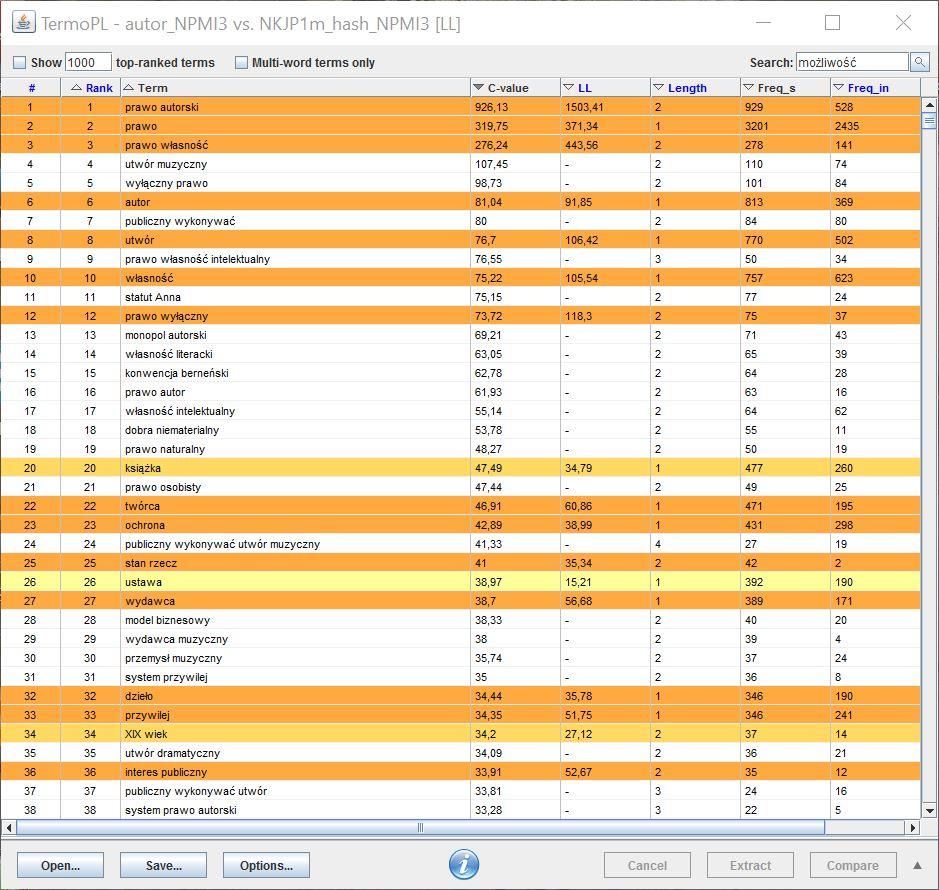The width and height of the screenshot is (939, 890).
Task: Select the term row 'przemysł muzyczny'
Action: pyautogui.click(x=461, y=658)
